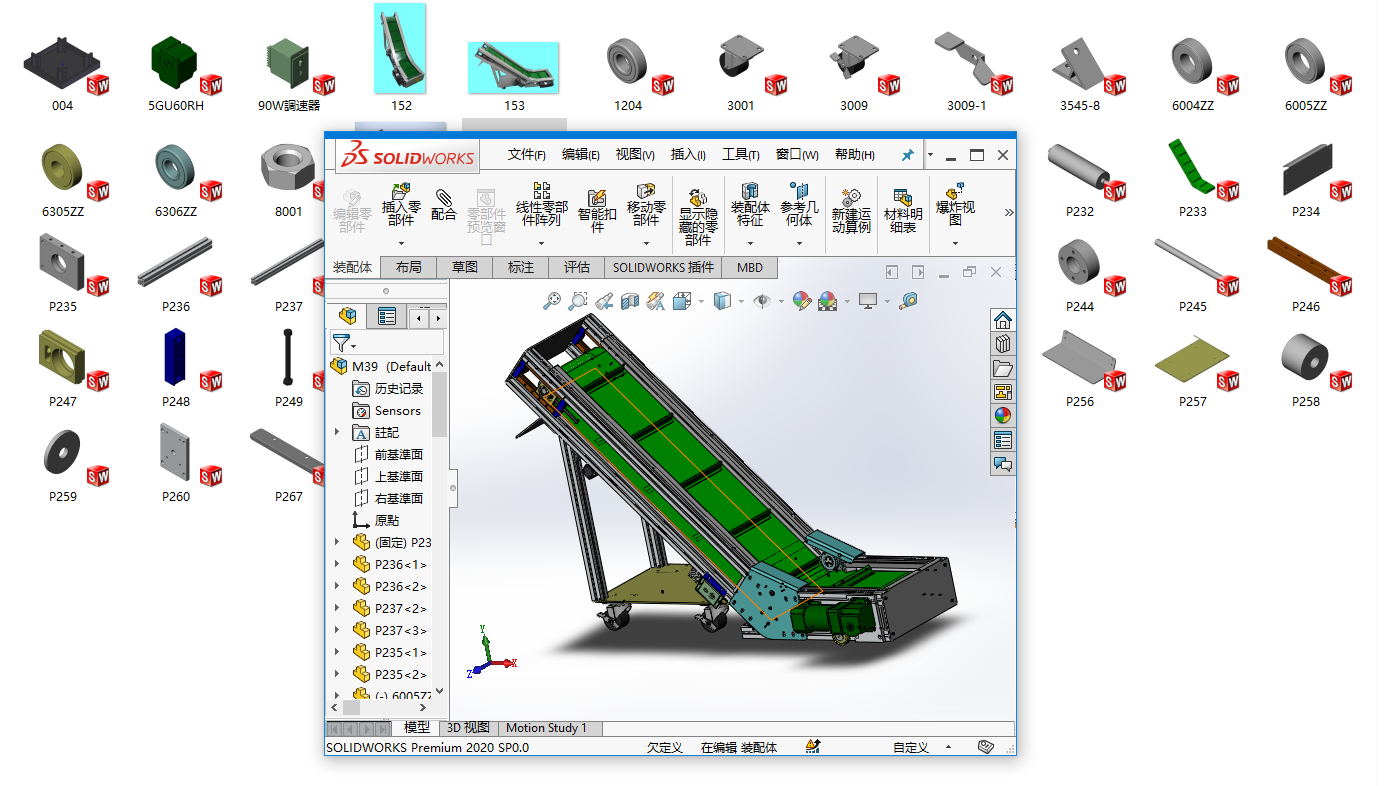
Task: Open the View Palette task pane icon
Action: pyautogui.click(x=1003, y=392)
